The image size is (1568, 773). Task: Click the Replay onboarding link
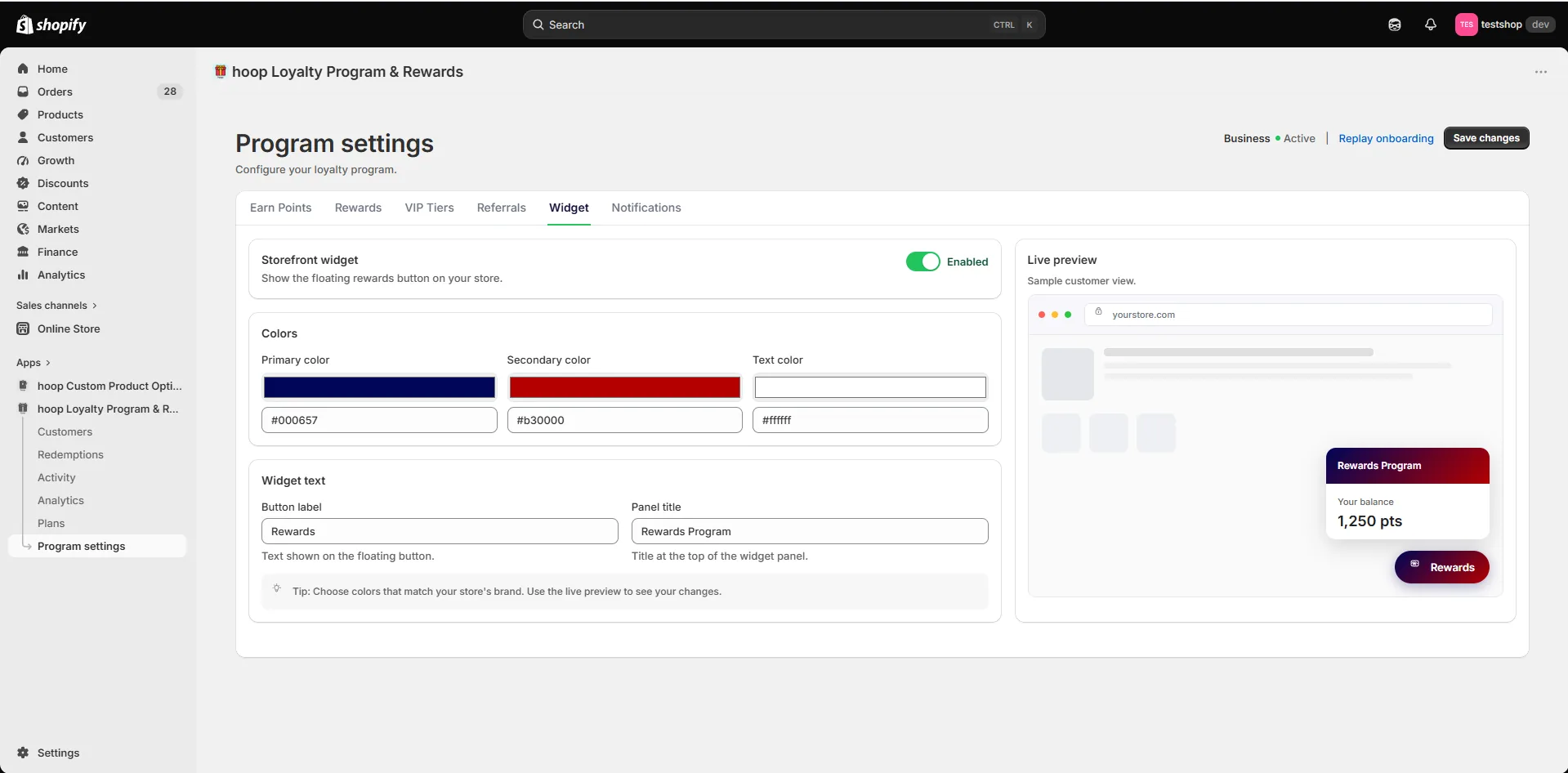pos(1386,138)
